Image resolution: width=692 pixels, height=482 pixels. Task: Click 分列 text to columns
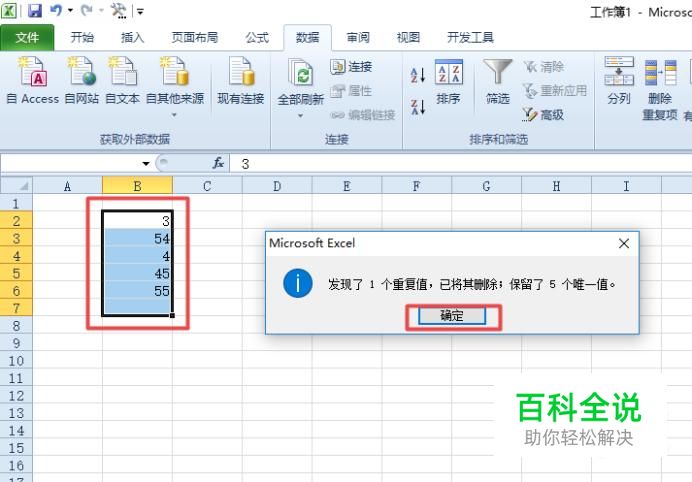(x=619, y=80)
